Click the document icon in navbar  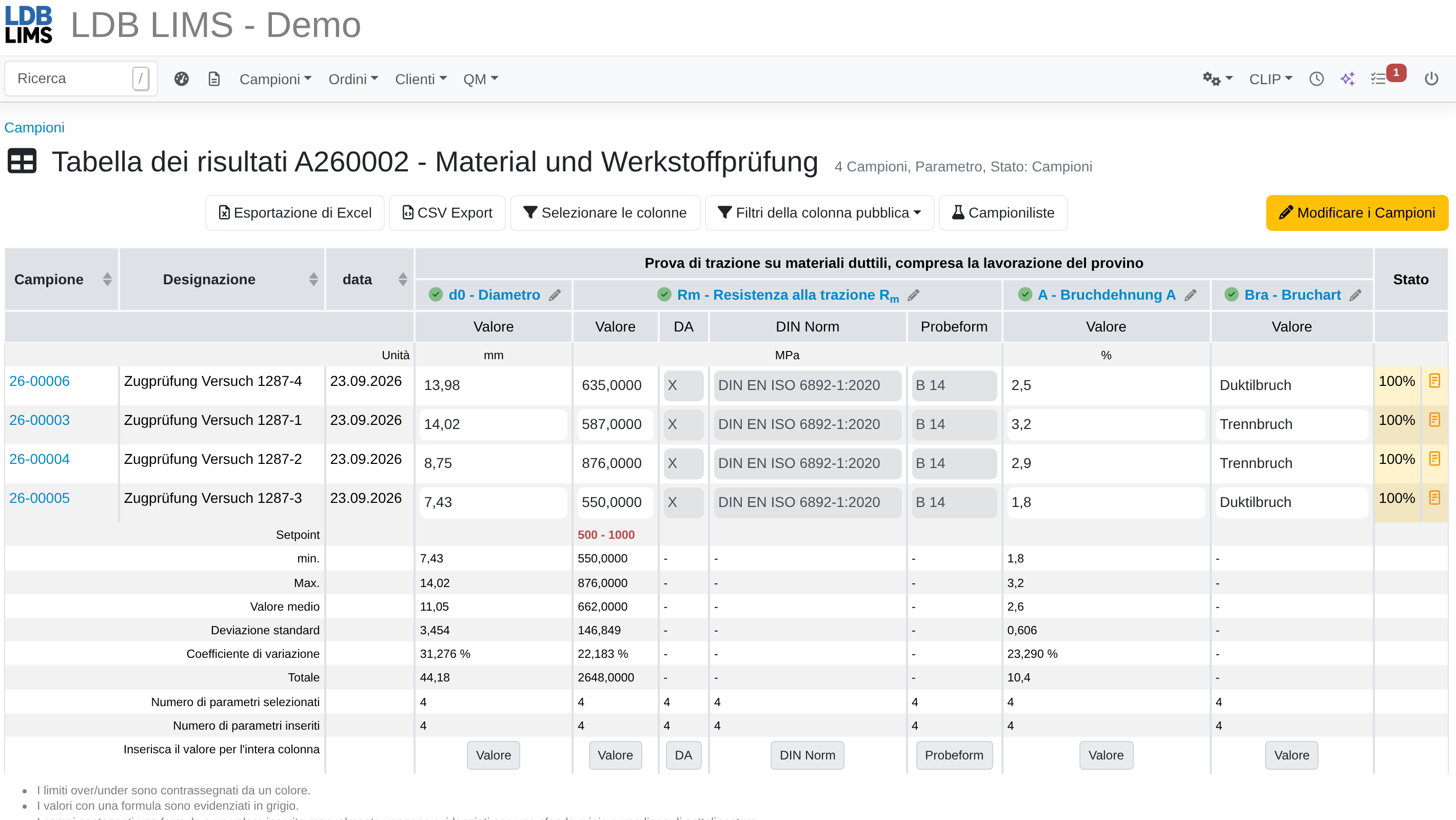coord(214,79)
